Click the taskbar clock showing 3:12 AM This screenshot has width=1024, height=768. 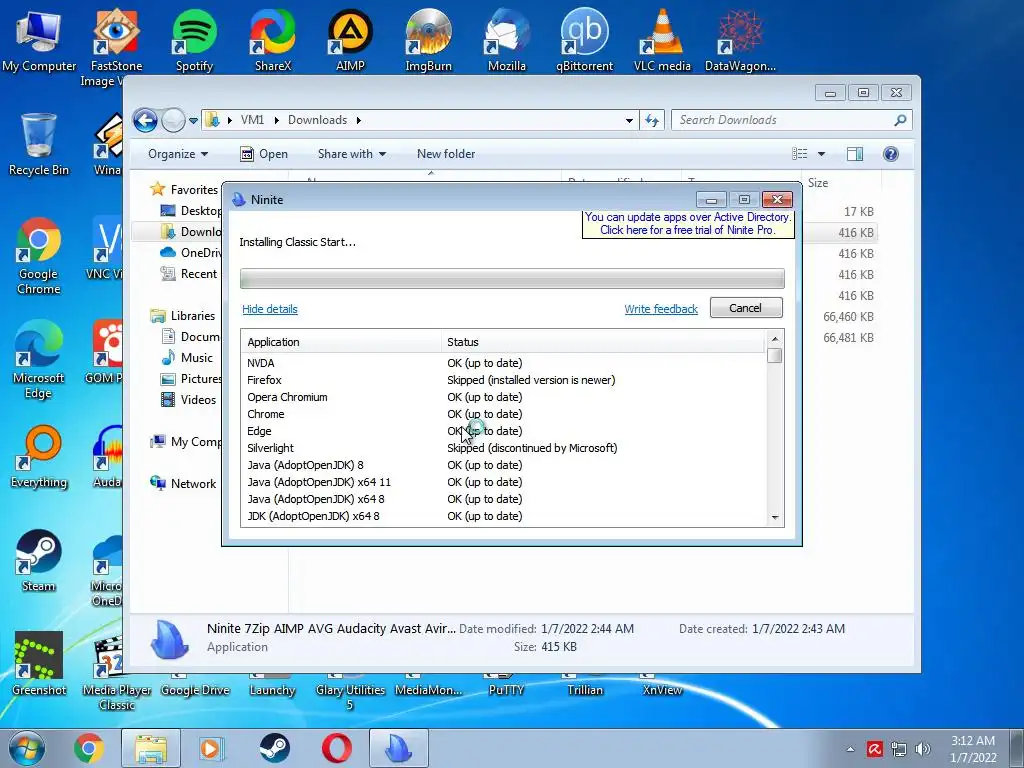tap(973, 748)
